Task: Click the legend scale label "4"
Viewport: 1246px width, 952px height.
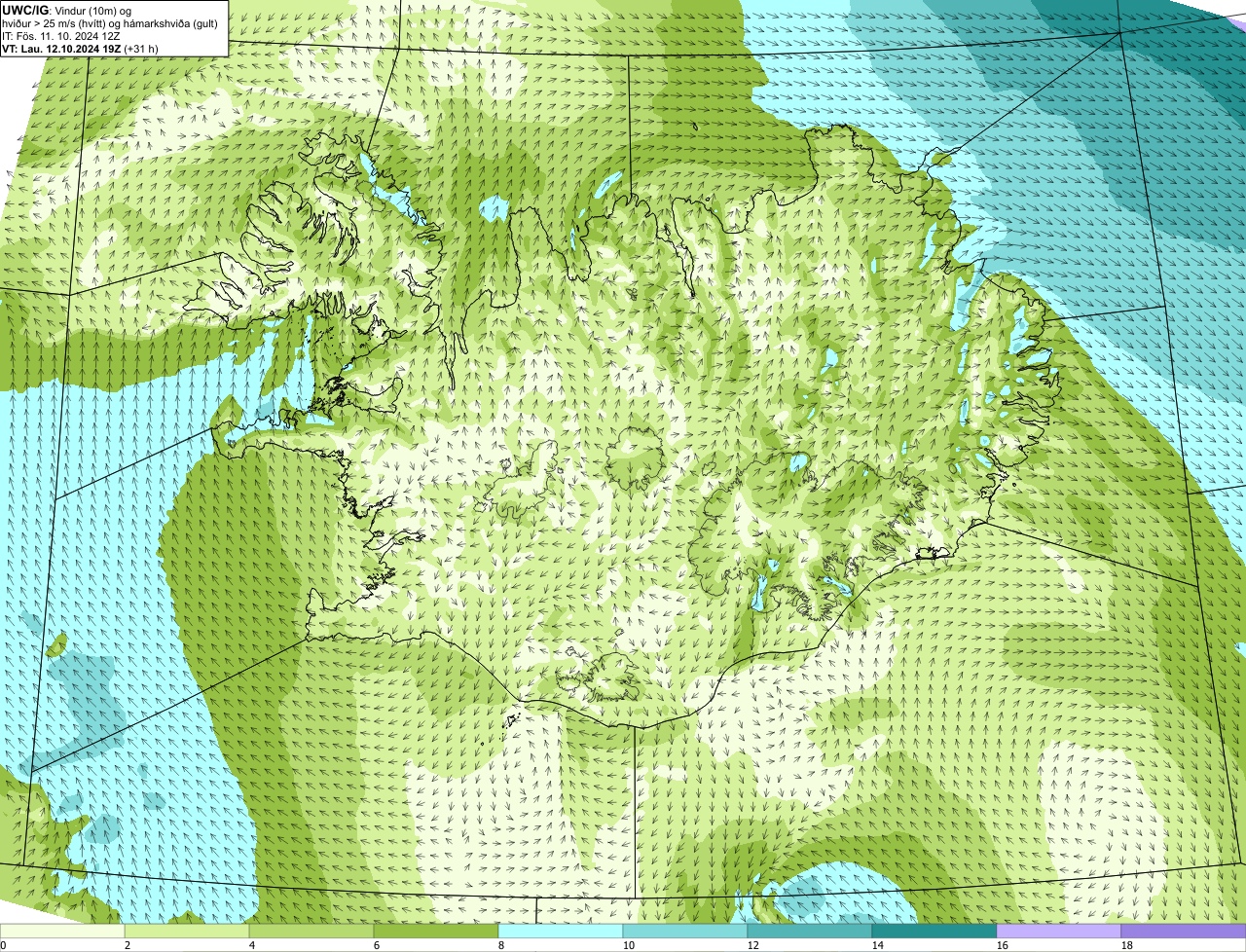Action: [x=252, y=945]
